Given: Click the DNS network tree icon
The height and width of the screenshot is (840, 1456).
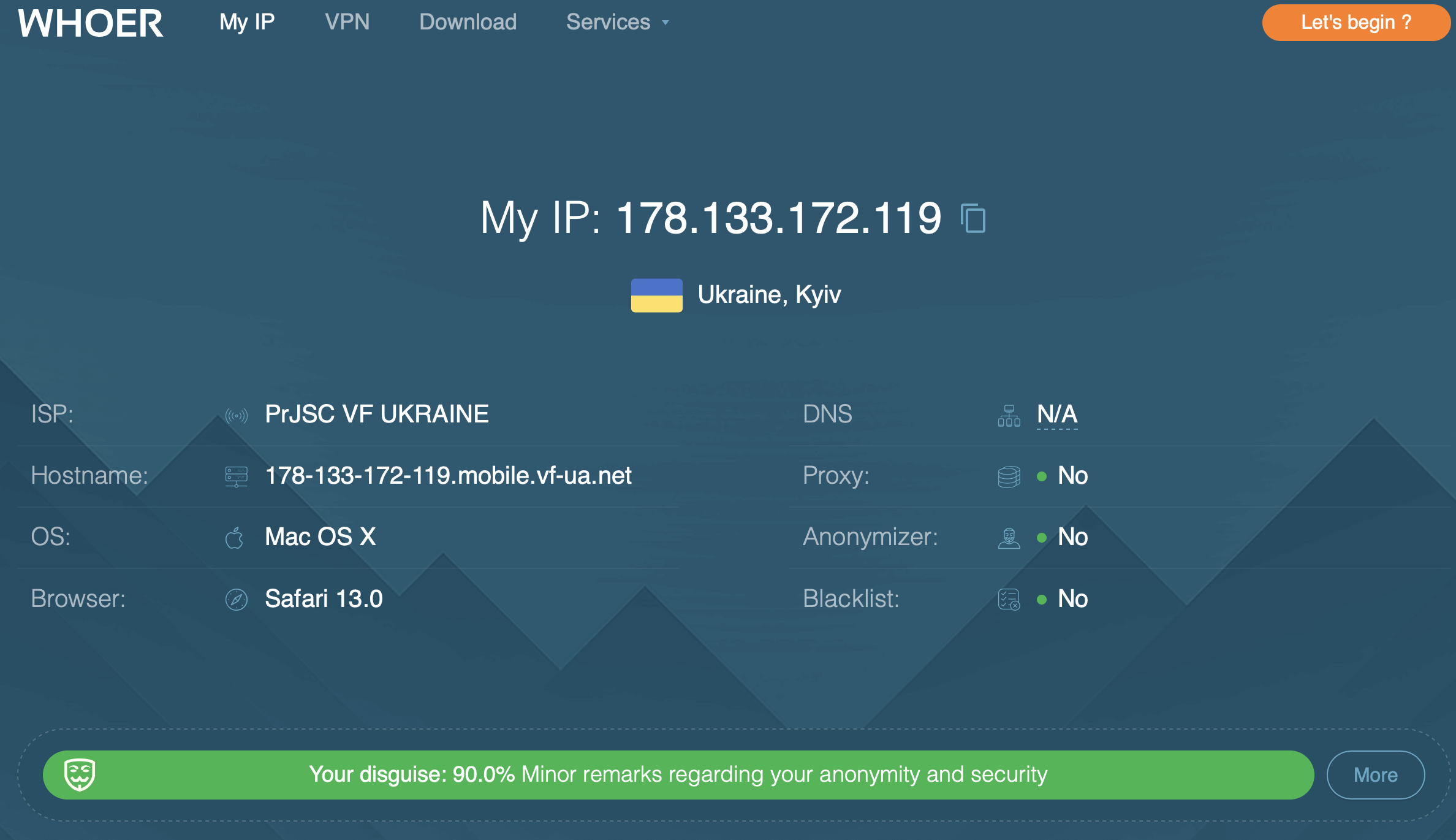Looking at the screenshot, I should (1009, 416).
